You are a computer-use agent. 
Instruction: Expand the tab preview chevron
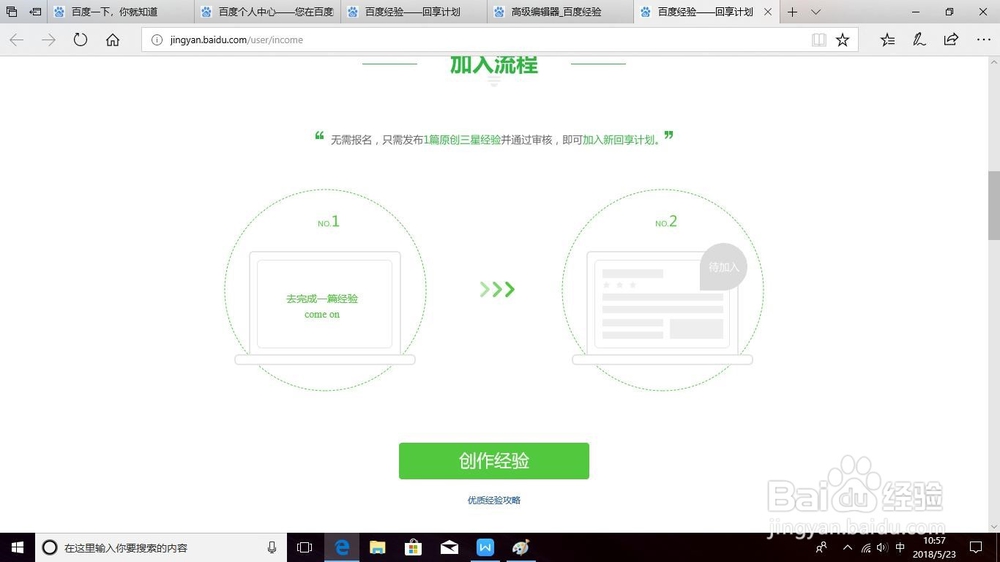pyautogui.click(x=816, y=11)
